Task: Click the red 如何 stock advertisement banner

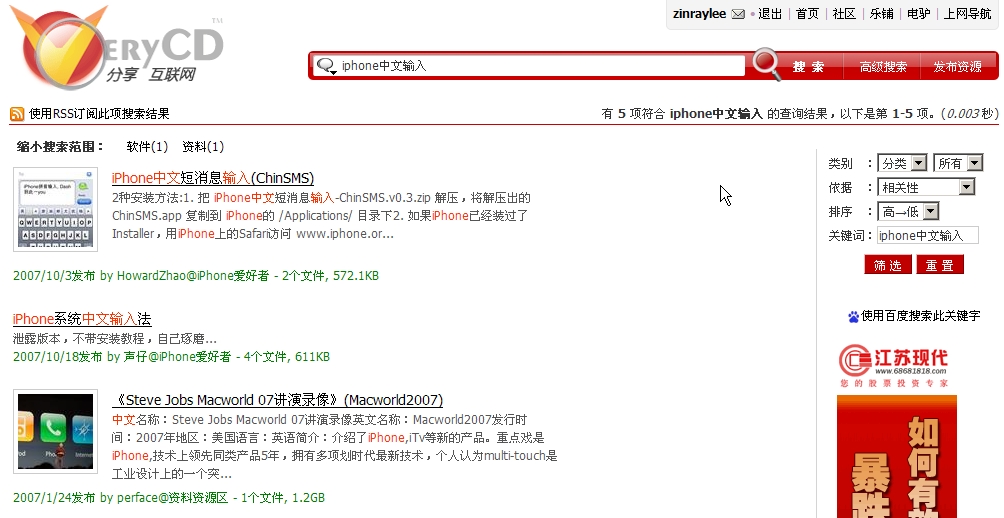Action: click(x=896, y=457)
